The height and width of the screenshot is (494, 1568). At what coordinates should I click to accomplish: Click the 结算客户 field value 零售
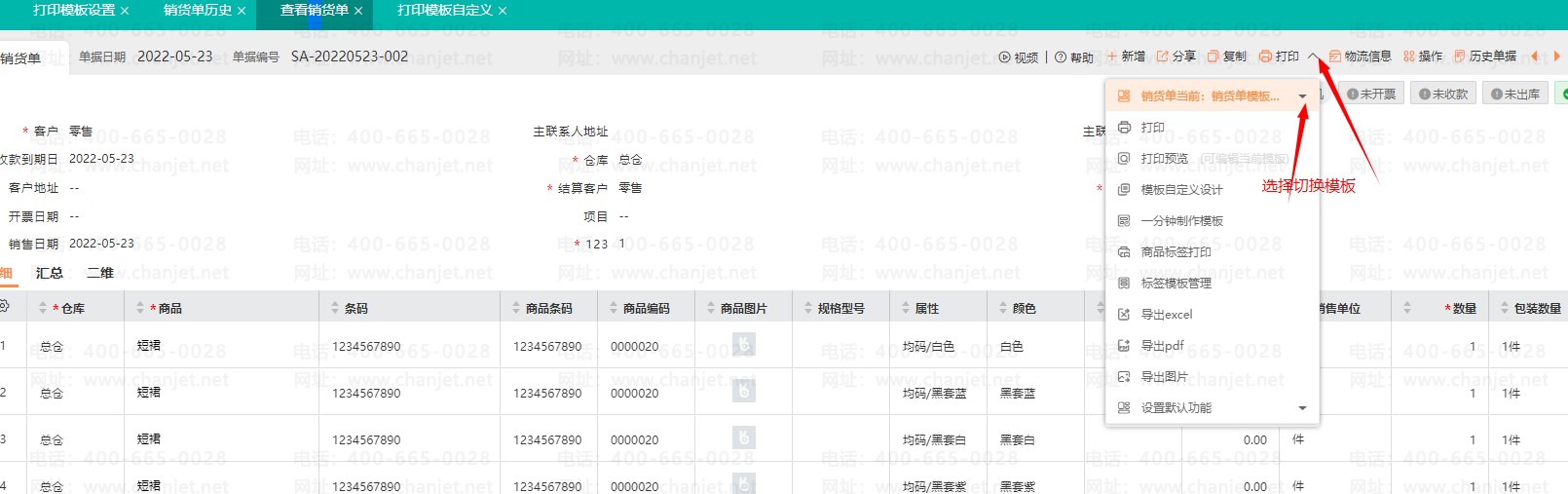coord(630,188)
